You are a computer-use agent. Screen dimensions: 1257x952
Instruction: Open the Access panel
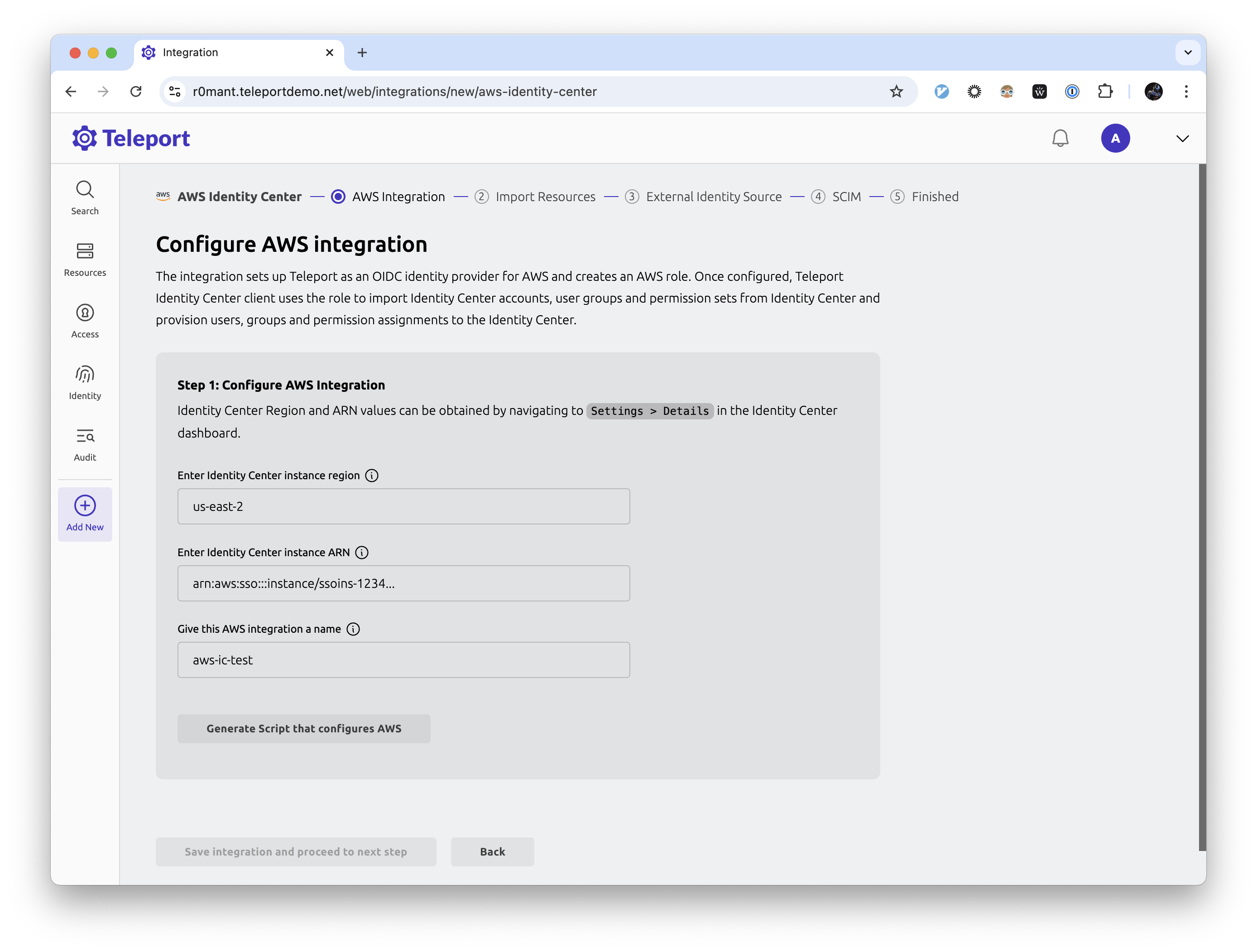pyautogui.click(x=85, y=320)
